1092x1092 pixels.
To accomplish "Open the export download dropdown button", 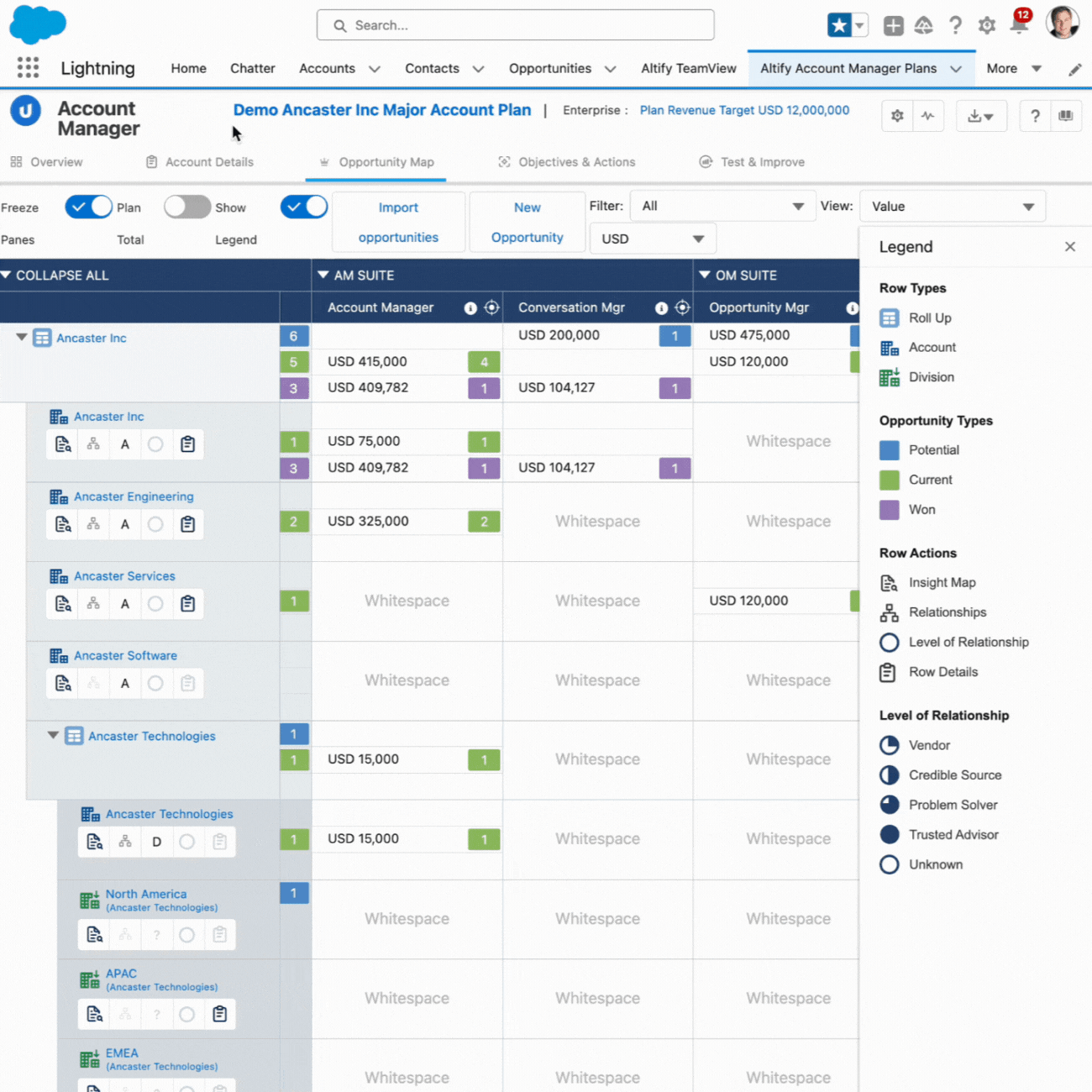I will pos(981,116).
